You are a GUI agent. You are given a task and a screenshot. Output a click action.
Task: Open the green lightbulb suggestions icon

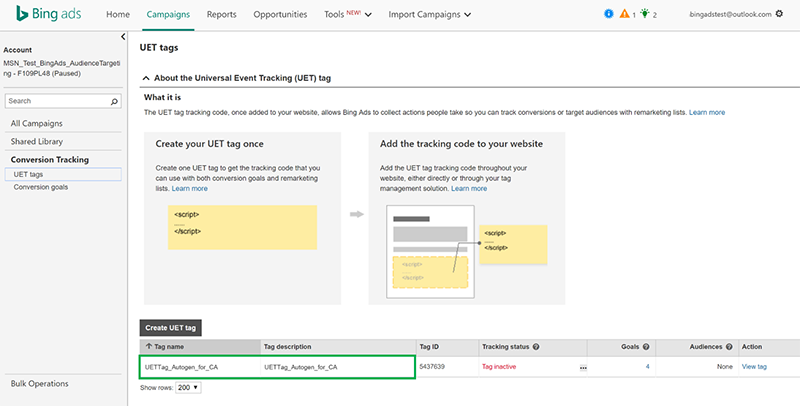pos(645,14)
